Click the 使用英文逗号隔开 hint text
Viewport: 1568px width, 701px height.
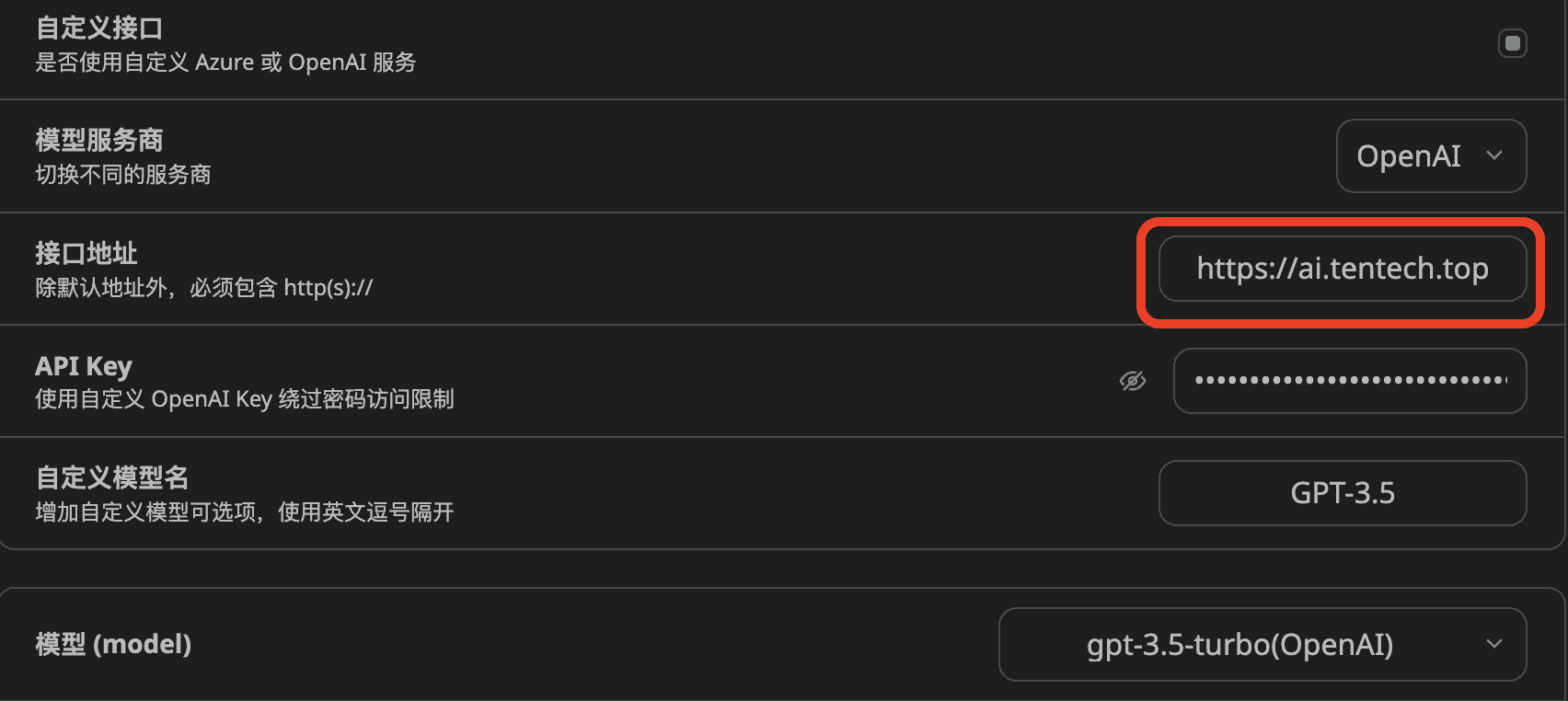366,512
